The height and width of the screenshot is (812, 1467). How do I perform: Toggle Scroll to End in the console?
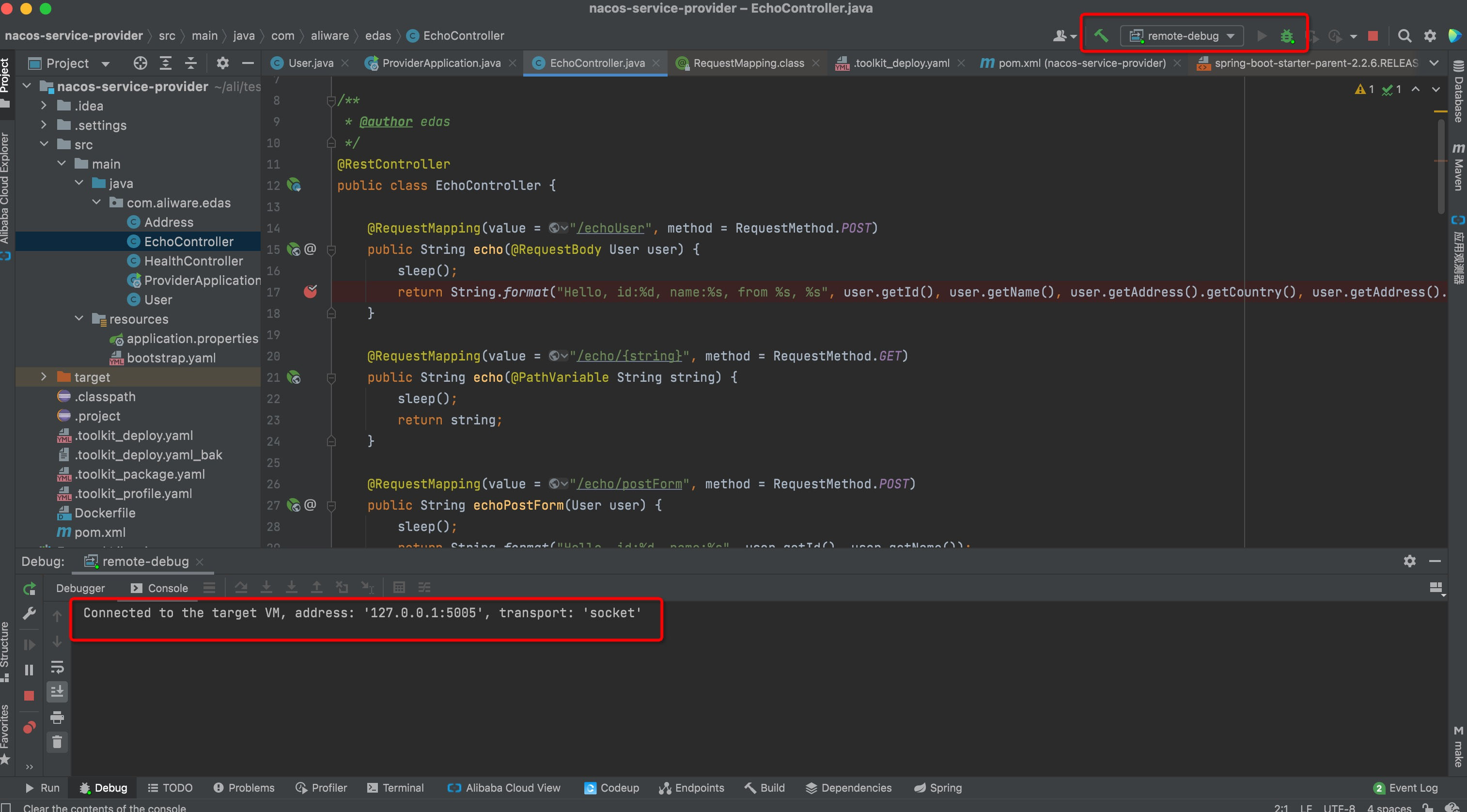(57, 692)
